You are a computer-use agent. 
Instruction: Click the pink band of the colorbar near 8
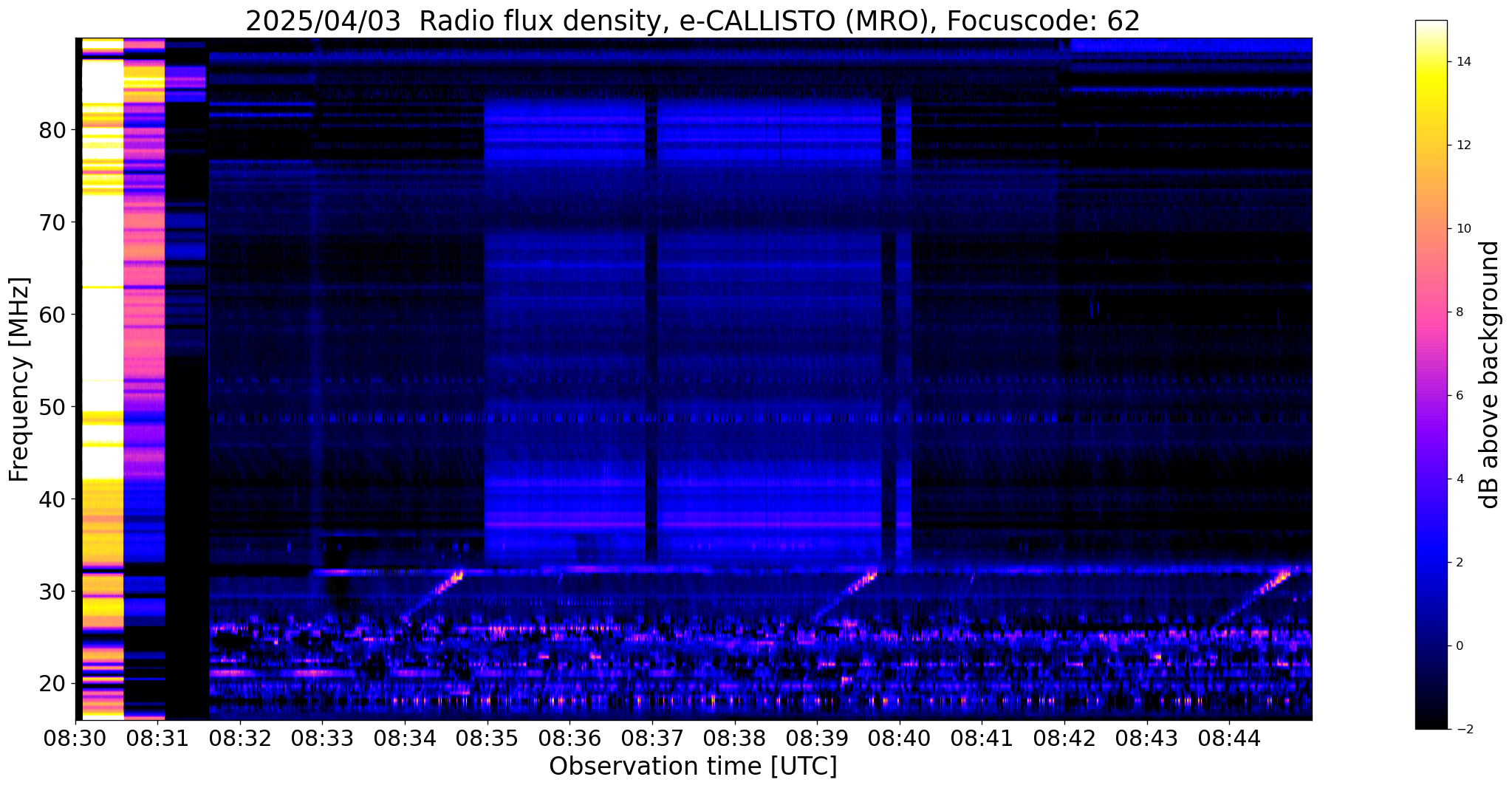1431,312
